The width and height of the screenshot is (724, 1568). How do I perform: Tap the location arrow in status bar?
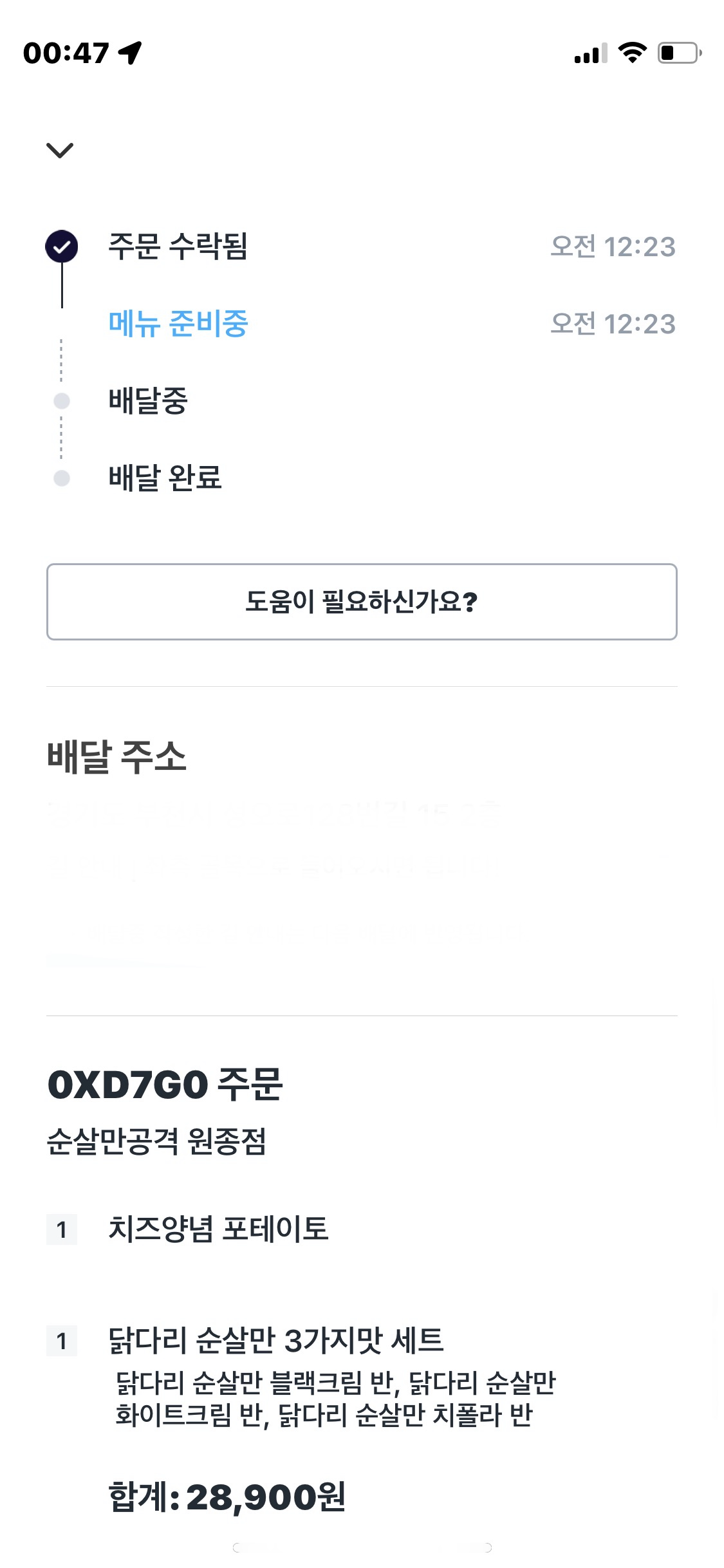point(131,53)
